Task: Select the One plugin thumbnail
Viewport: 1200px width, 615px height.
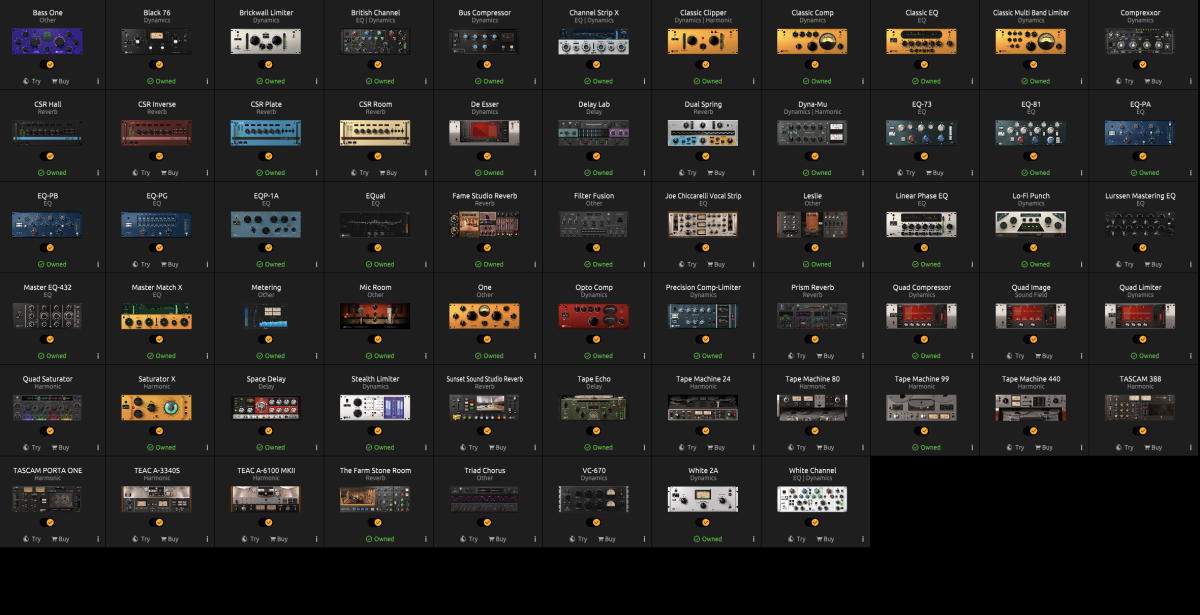Action: [x=485, y=316]
